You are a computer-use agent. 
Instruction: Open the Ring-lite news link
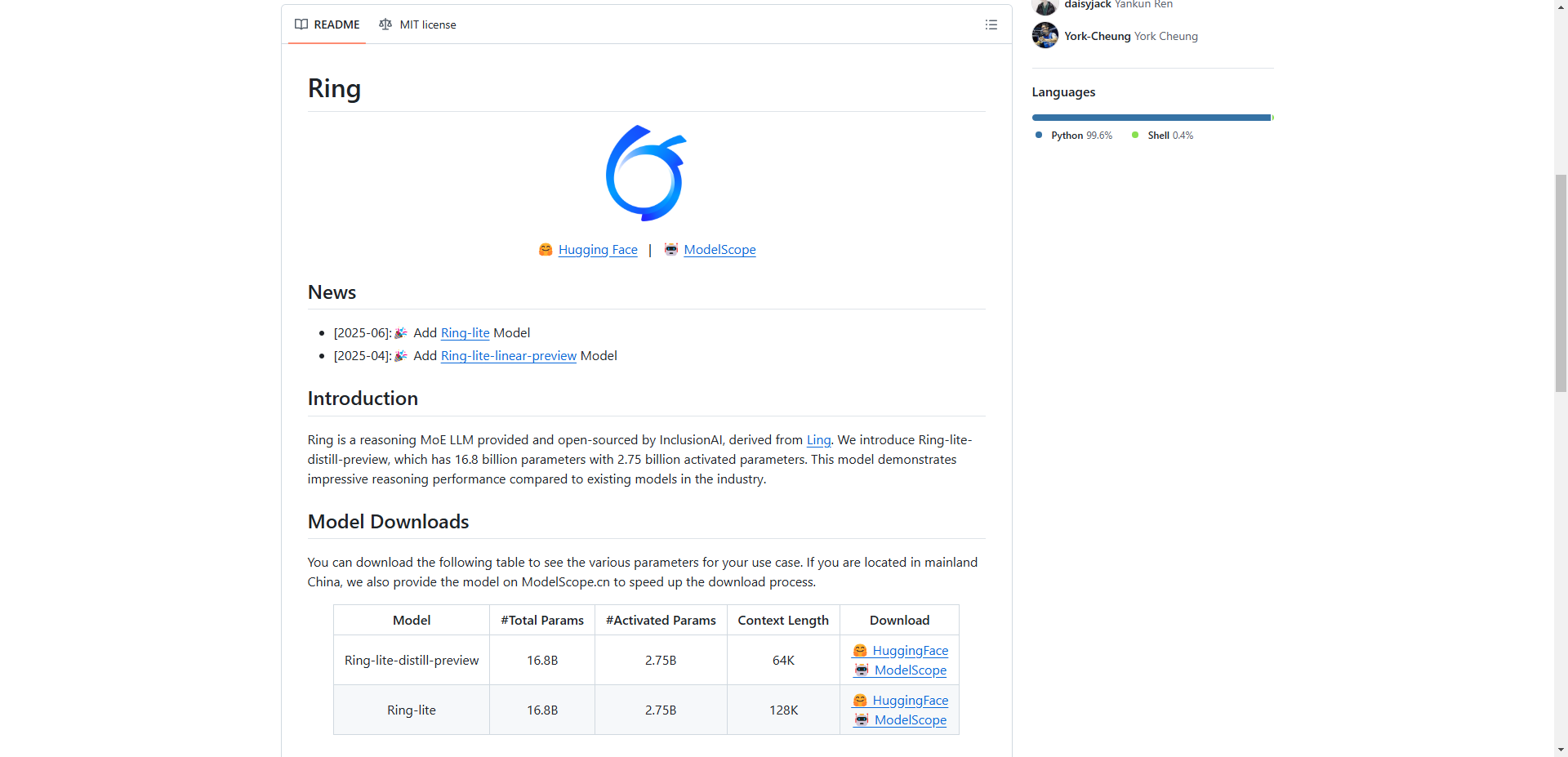tap(465, 333)
